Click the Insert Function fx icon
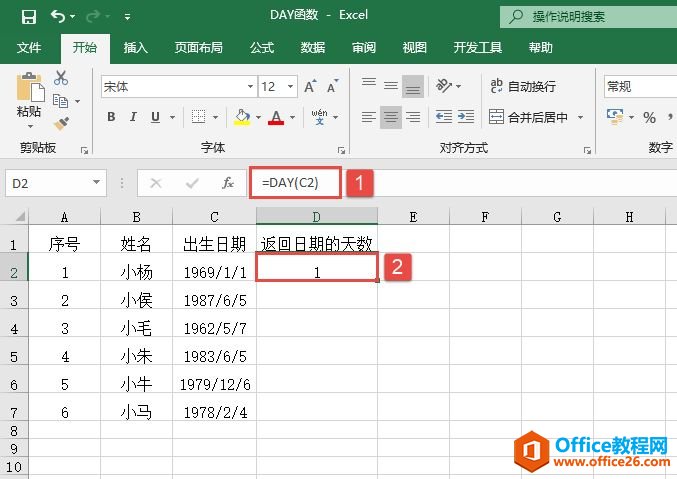Viewport: 677px width, 479px height. [x=228, y=183]
